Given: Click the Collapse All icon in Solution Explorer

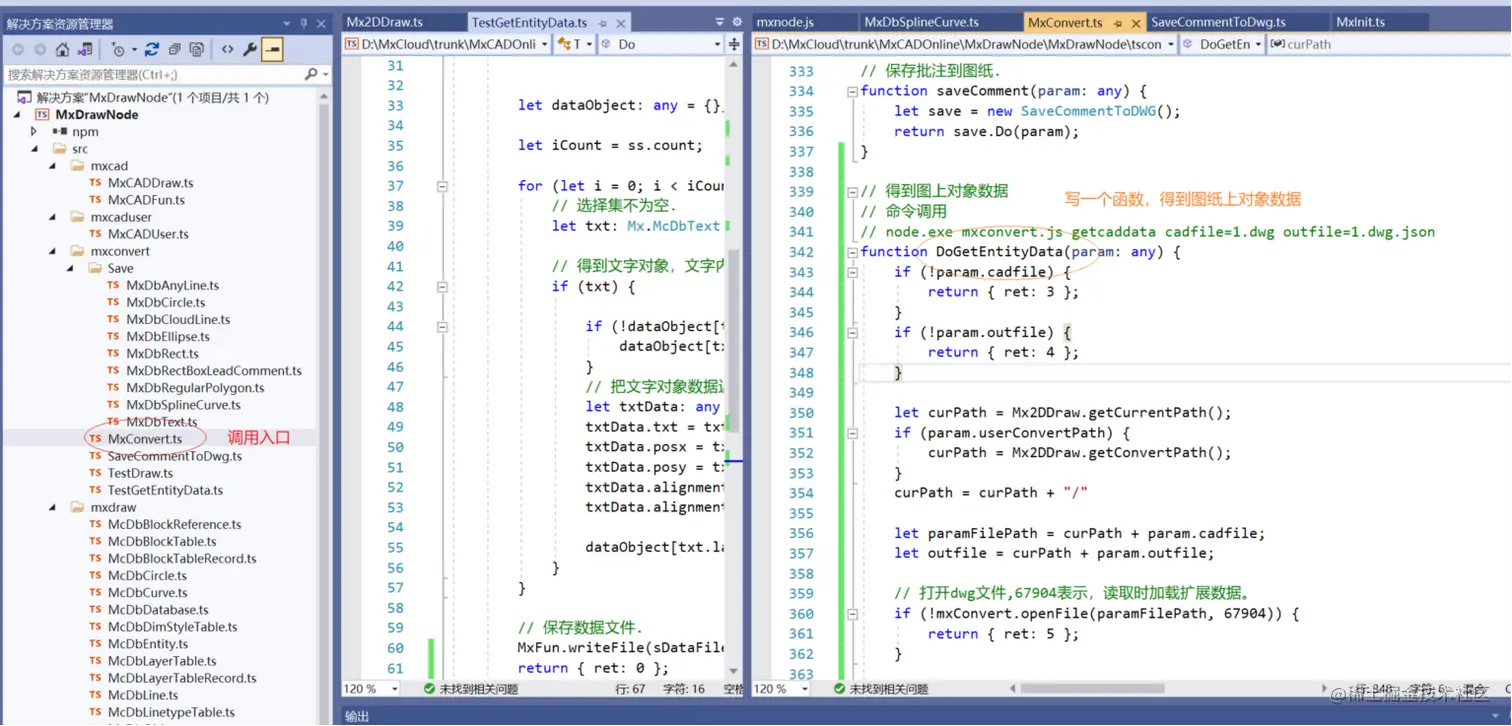Looking at the screenshot, I should click(175, 49).
